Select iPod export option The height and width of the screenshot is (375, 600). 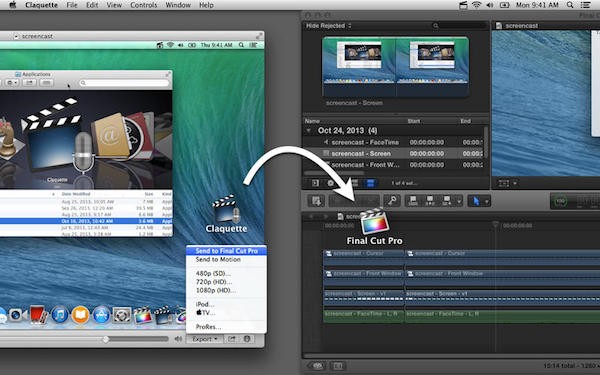pos(205,305)
